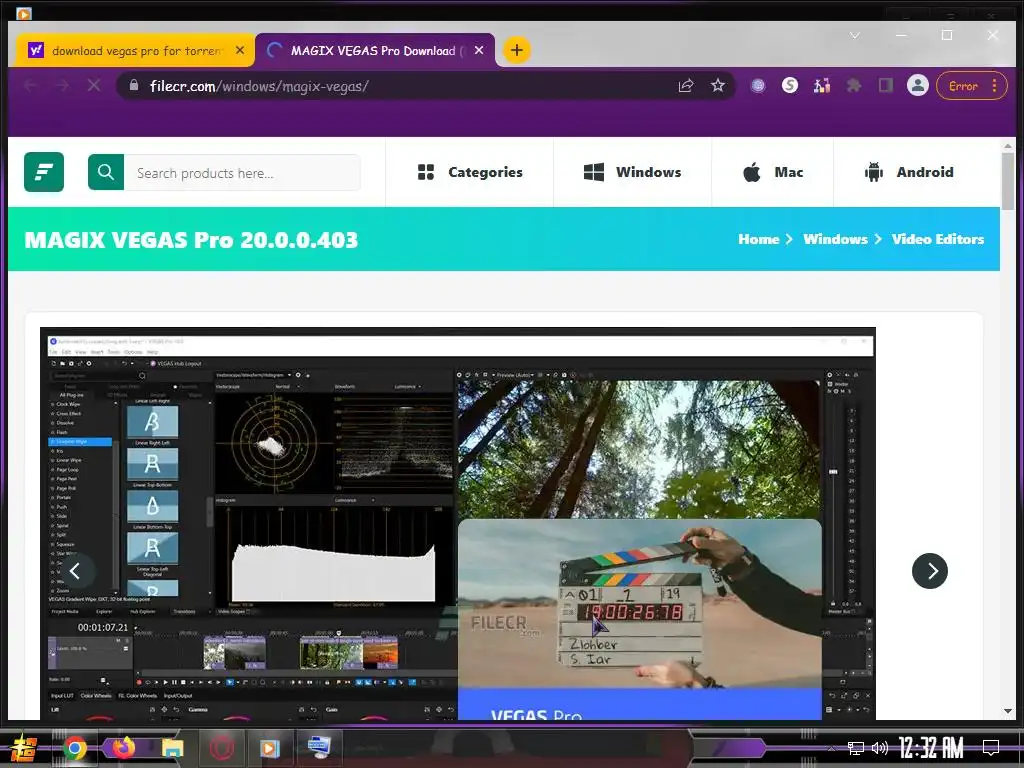Open the Windows section in navigation bar
This screenshot has height=768, width=1024.
click(x=632, y=172)
